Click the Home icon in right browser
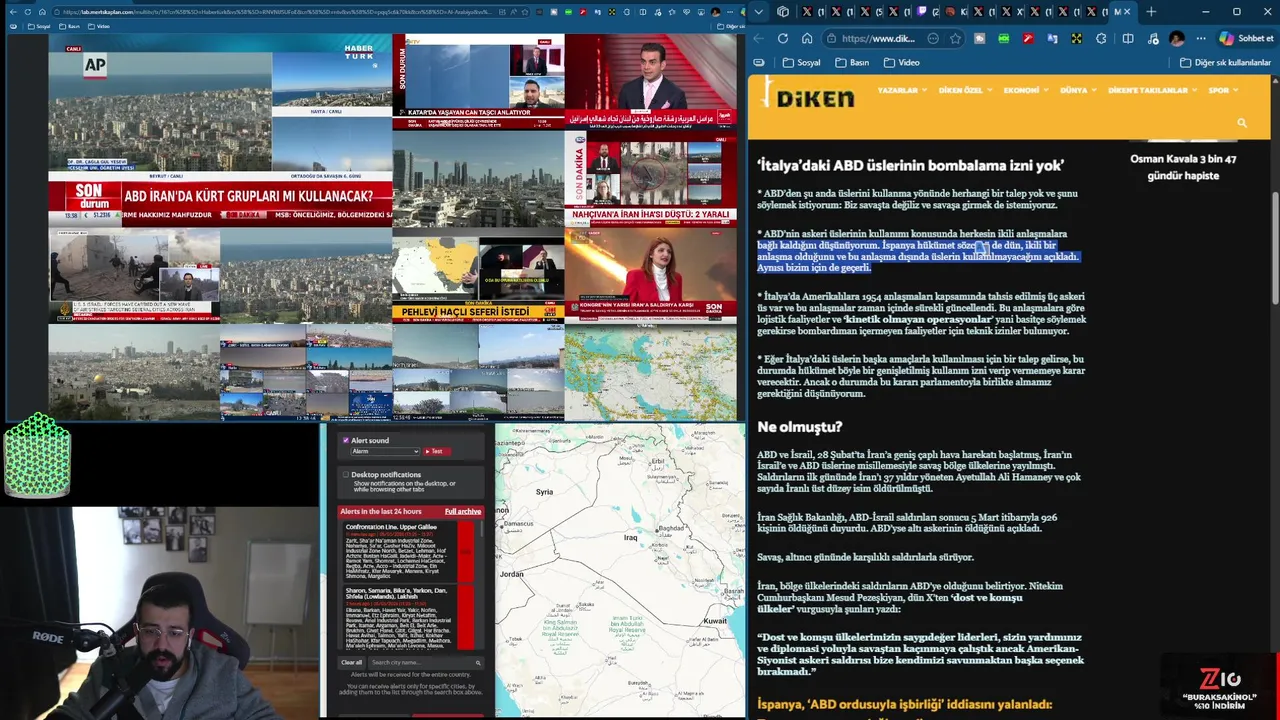 click(x=807, y=38)
